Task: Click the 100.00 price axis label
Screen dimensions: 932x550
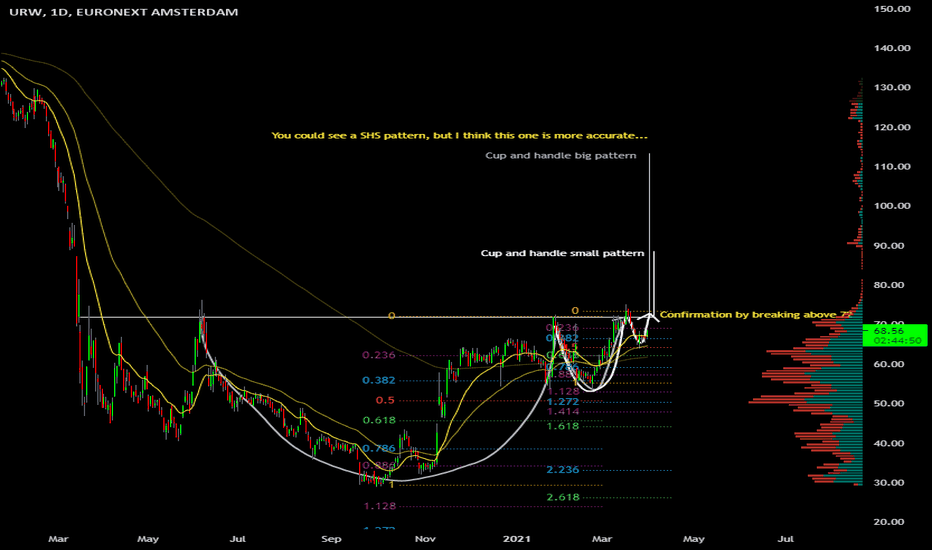Action: click(x=892, y=206)
